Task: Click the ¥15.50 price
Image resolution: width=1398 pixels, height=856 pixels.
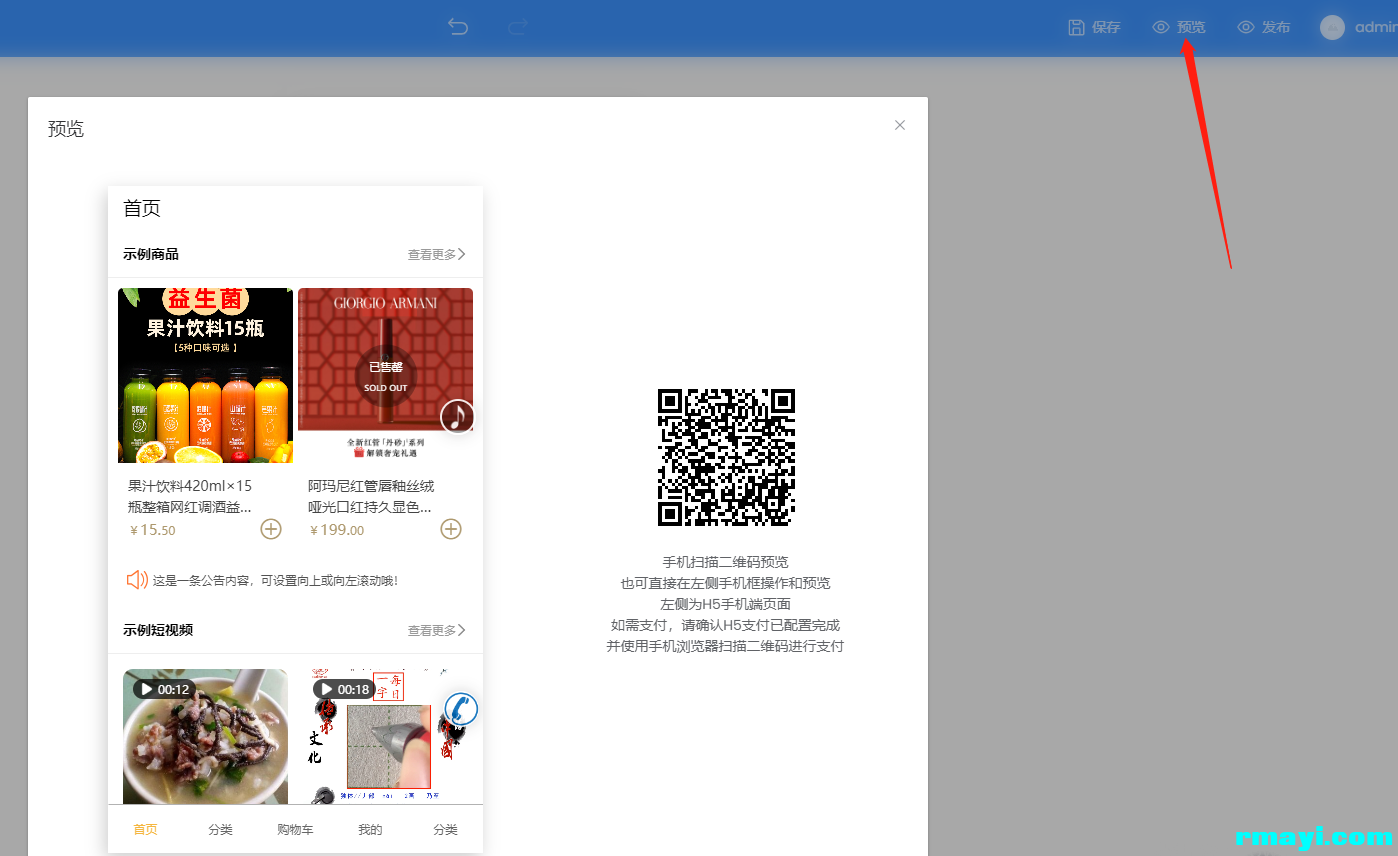Action: pos(152,530)
